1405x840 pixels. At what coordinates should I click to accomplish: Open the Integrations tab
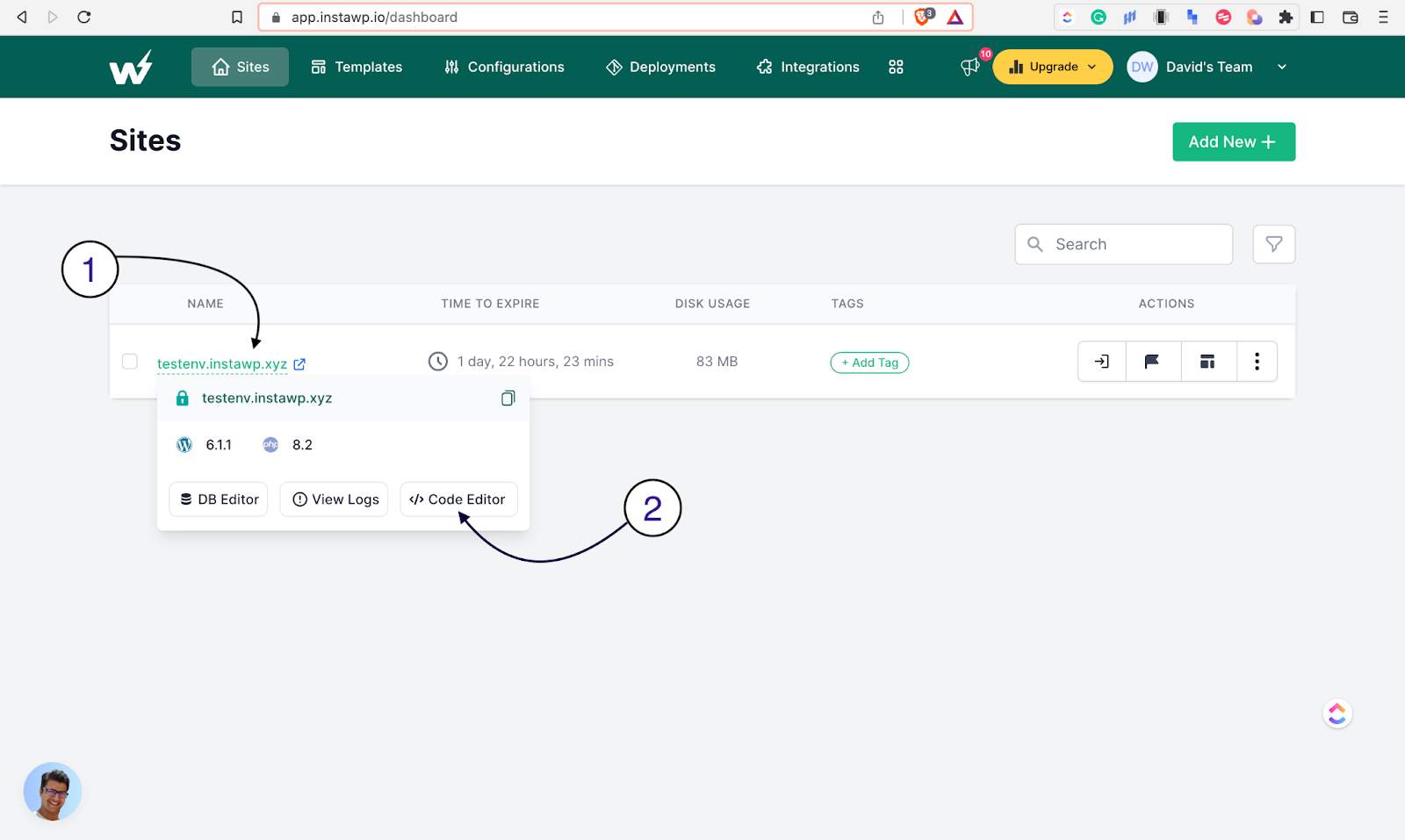808,67
